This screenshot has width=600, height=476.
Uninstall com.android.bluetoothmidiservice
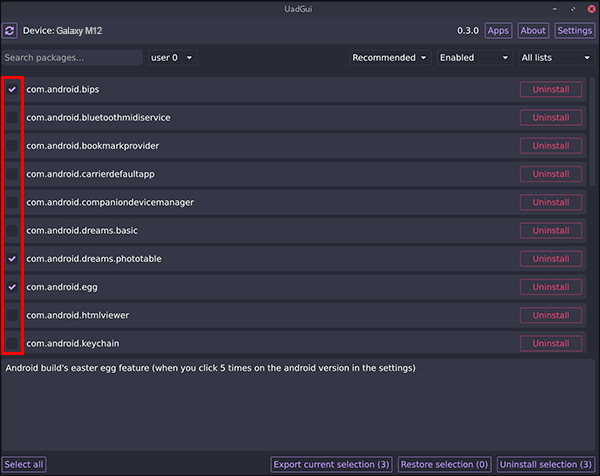(x=551, y=117)
